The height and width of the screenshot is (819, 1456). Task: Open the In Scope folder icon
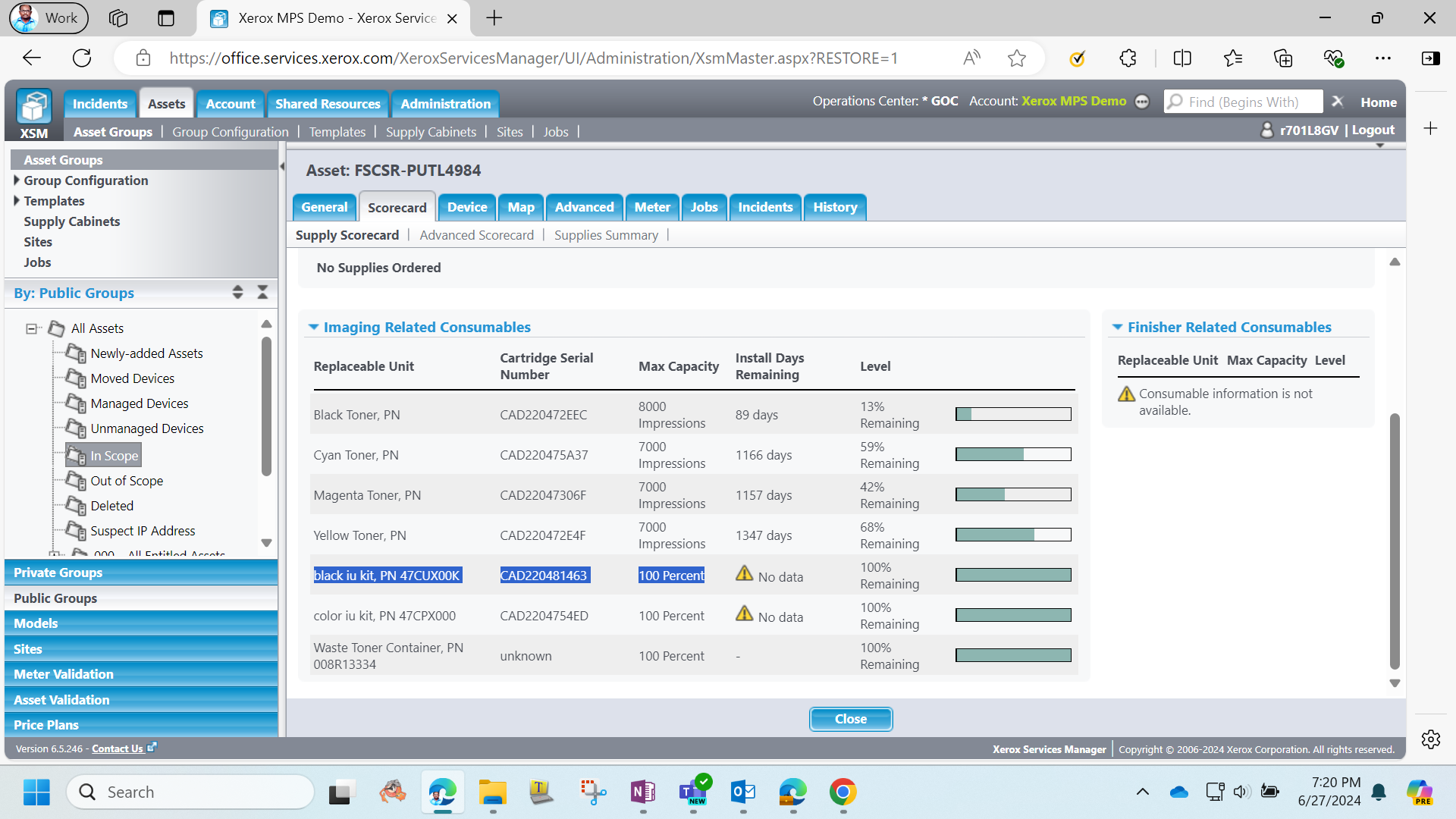pyautogui.click(x=76, y=455)
